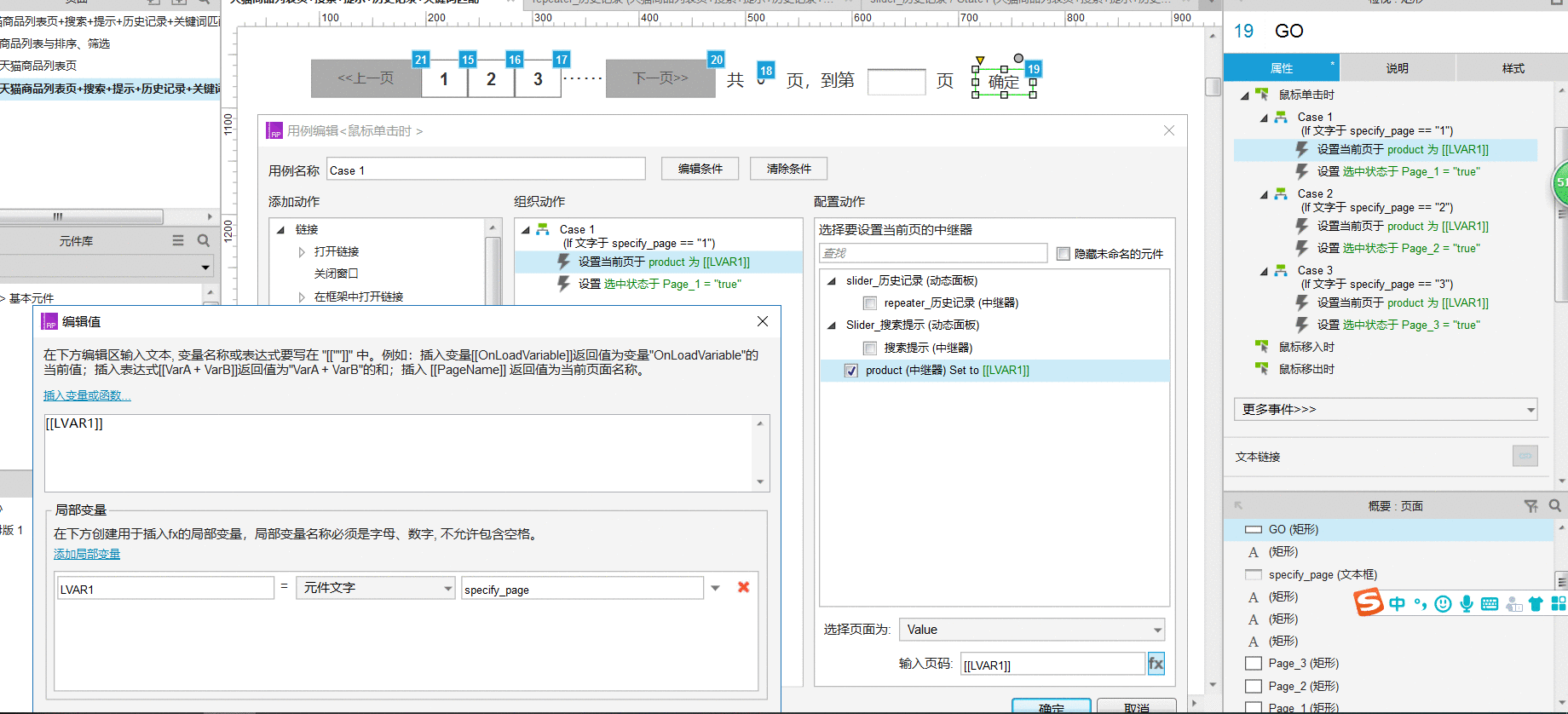This screenshot has height=714, width=1568.
Task: Open the 选择页面为 Value dropdown
Action: click(x=1033, y=630)
